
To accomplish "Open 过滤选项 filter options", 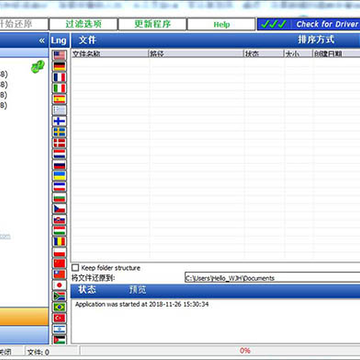I will tap(83, 24).
